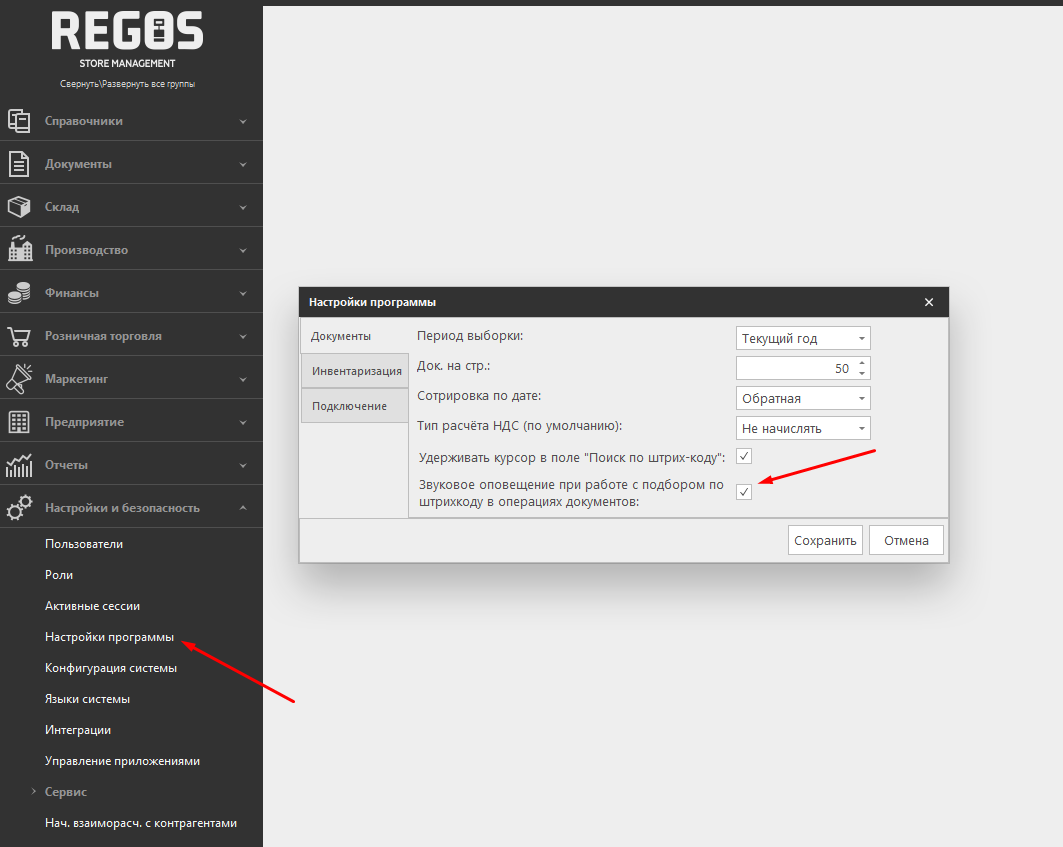Click the Финансы coins icon
This screenshot has width=1063, height=847.
coord(20,293)
